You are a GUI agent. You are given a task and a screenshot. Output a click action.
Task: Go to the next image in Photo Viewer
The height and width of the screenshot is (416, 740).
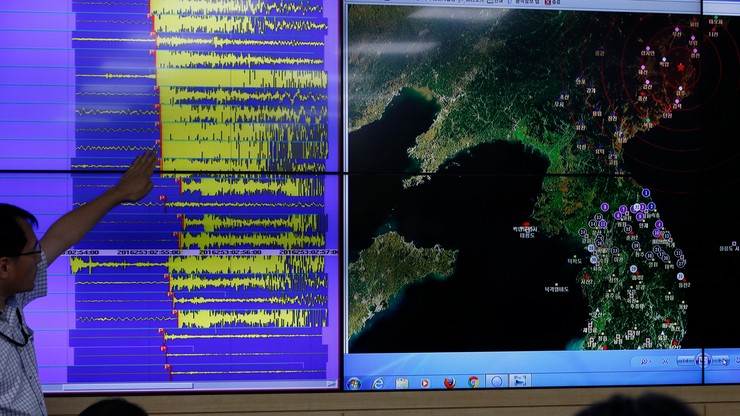coord(720,361)
